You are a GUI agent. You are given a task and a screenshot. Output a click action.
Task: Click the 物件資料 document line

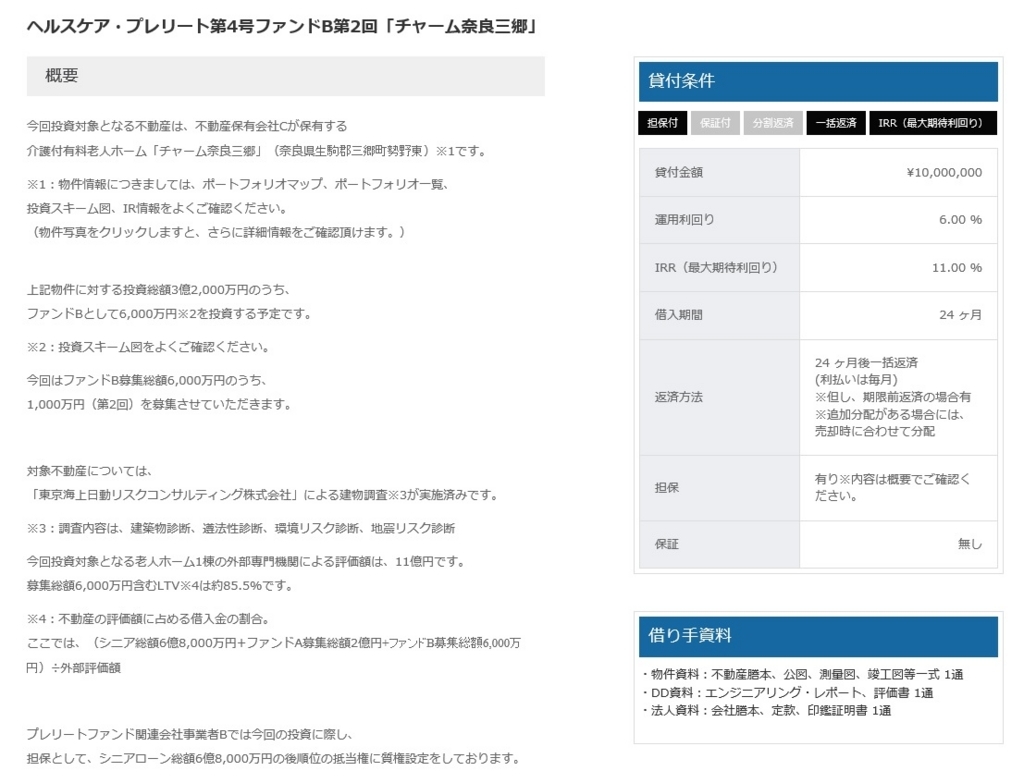[803, 675]
